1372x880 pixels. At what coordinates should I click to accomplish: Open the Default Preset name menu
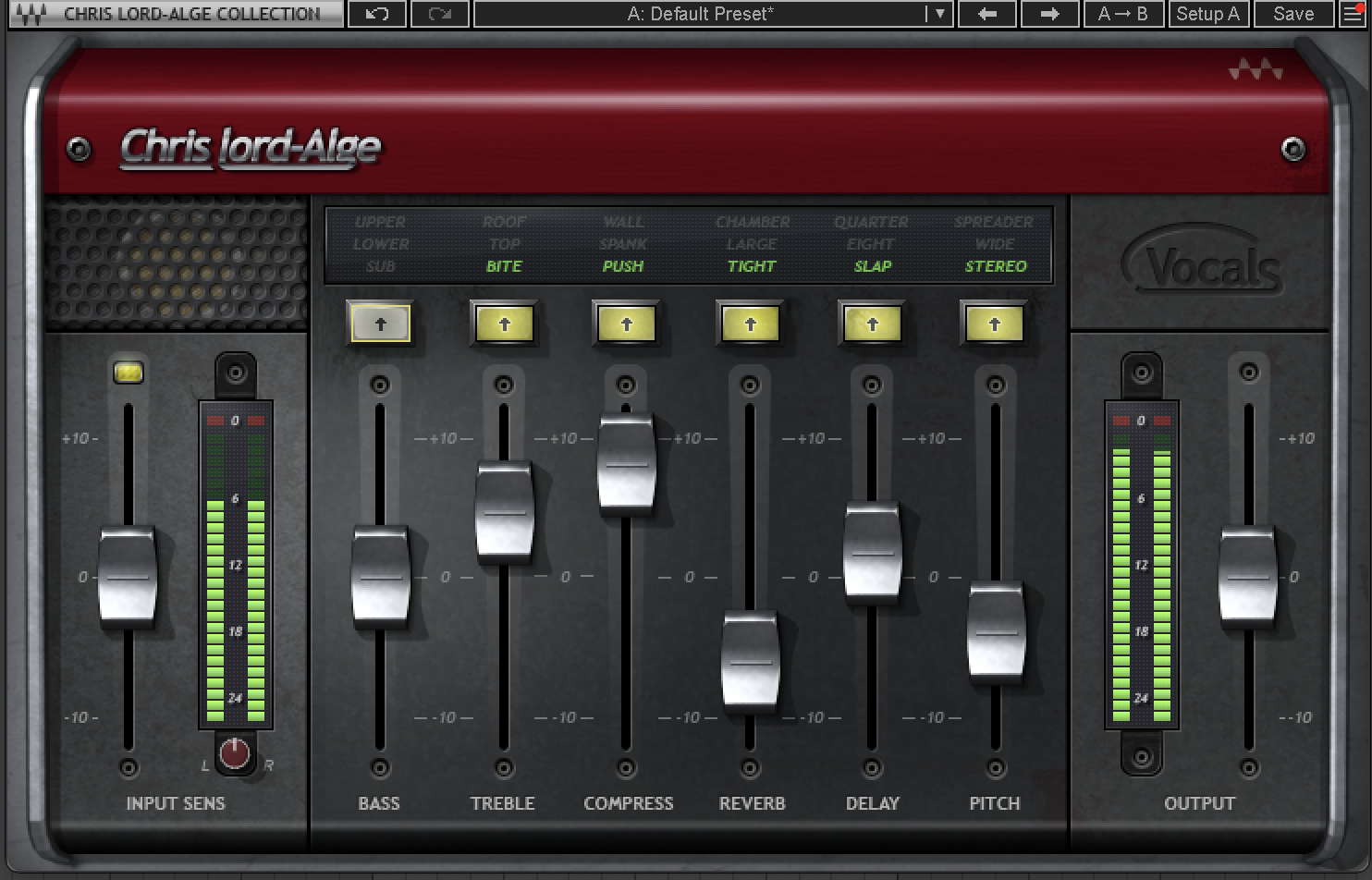point(700,14)
